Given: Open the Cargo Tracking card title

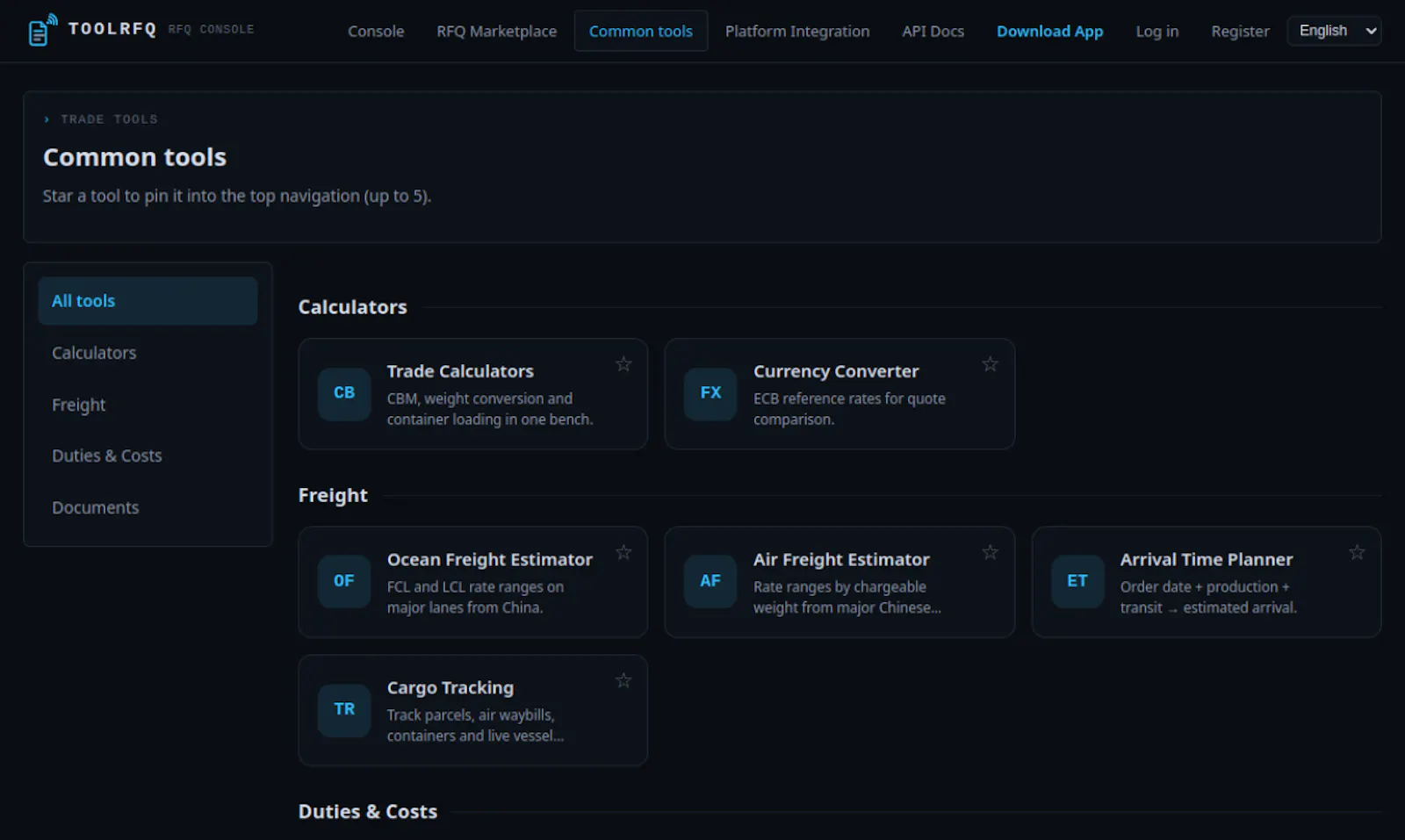Looking at the screenshot, I should coord(450,687).
